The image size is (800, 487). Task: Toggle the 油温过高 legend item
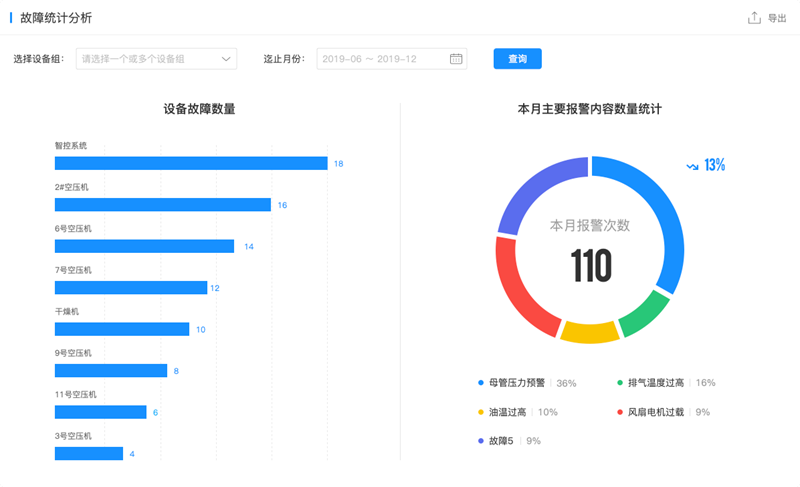(x=517, y=412)
